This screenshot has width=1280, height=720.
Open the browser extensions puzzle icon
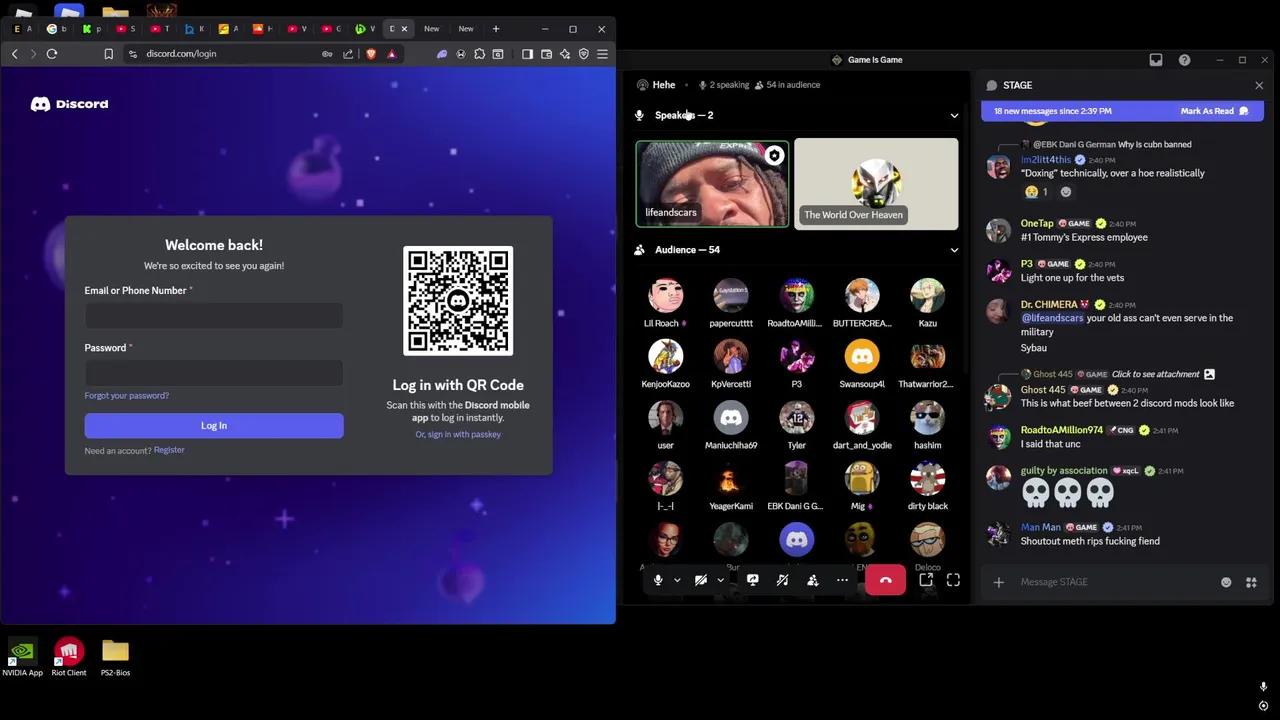coord(480,54)
